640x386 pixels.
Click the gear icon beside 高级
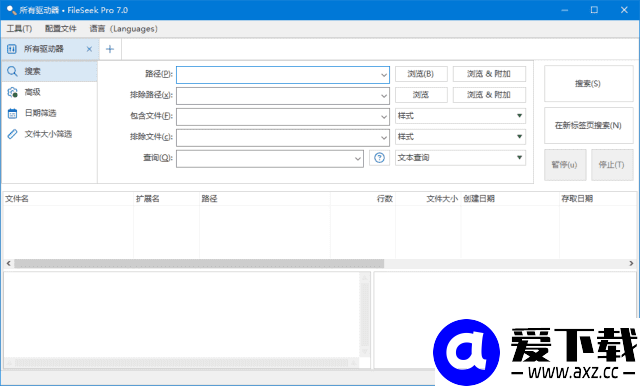[12, 92]
